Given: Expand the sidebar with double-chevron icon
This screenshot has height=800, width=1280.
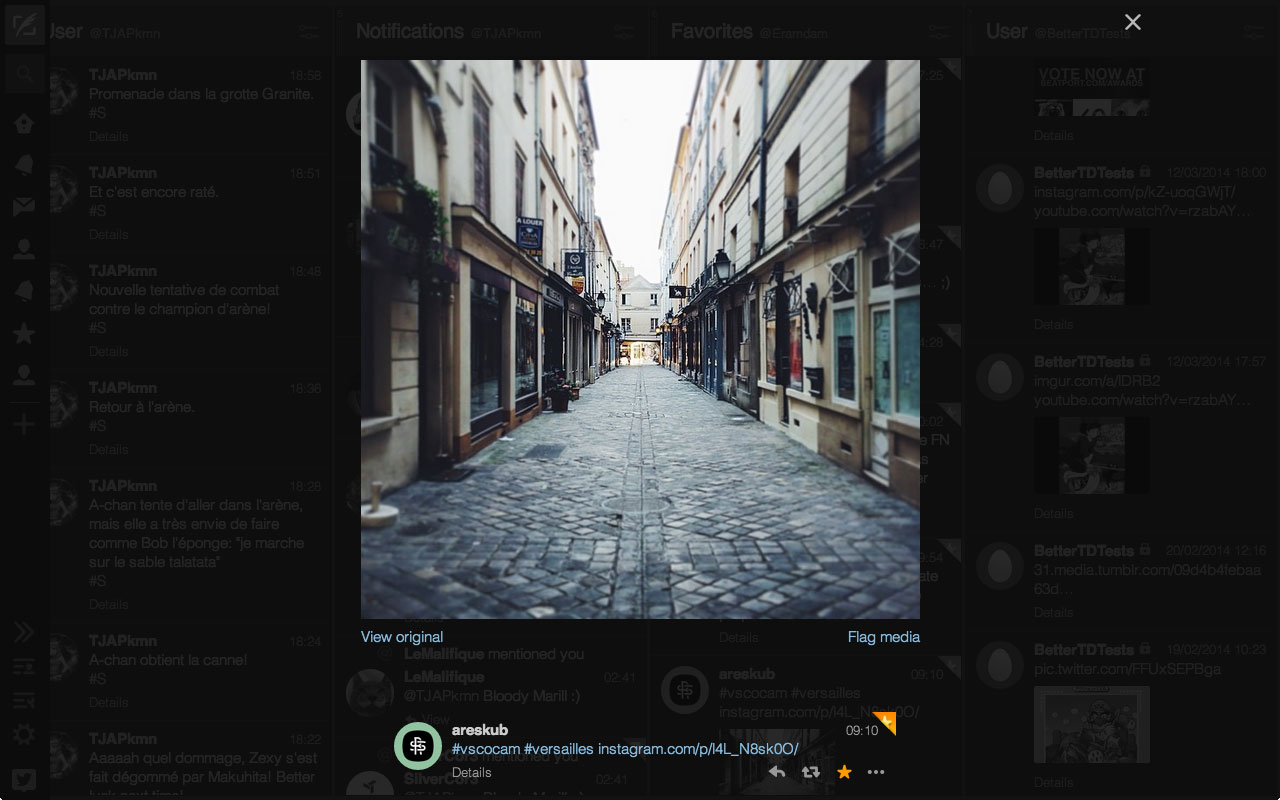Looking at the screenshot, I should coord(24,632).
